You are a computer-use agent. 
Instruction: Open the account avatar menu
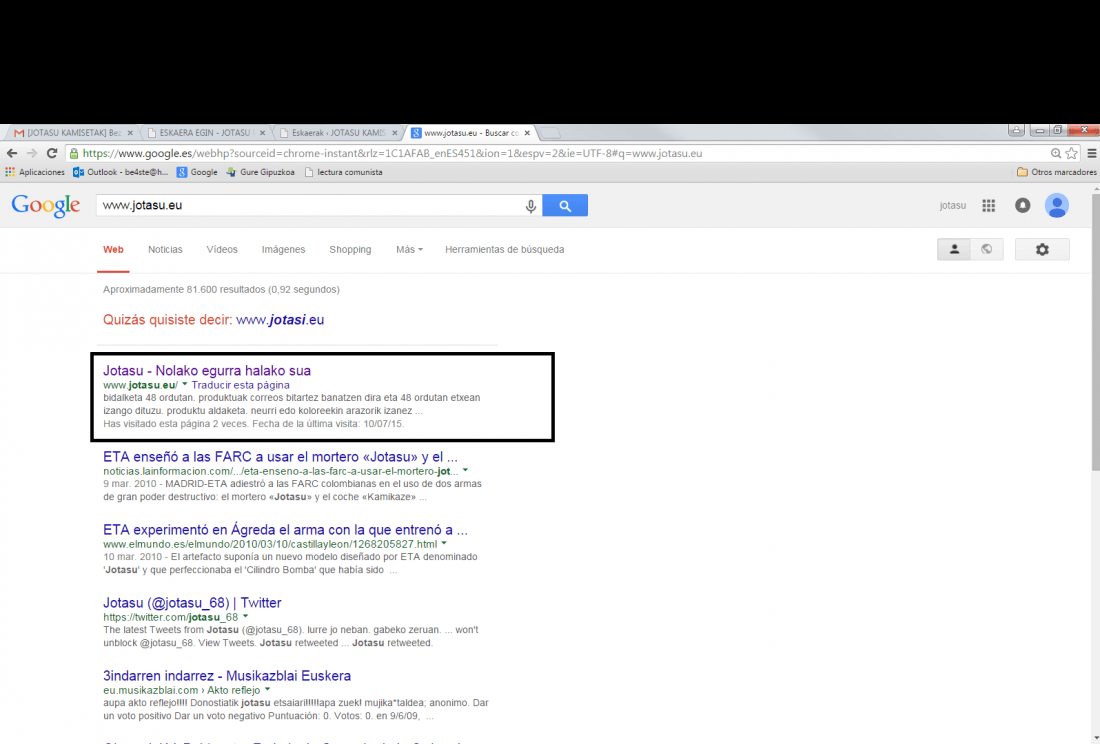(1057, 205)
